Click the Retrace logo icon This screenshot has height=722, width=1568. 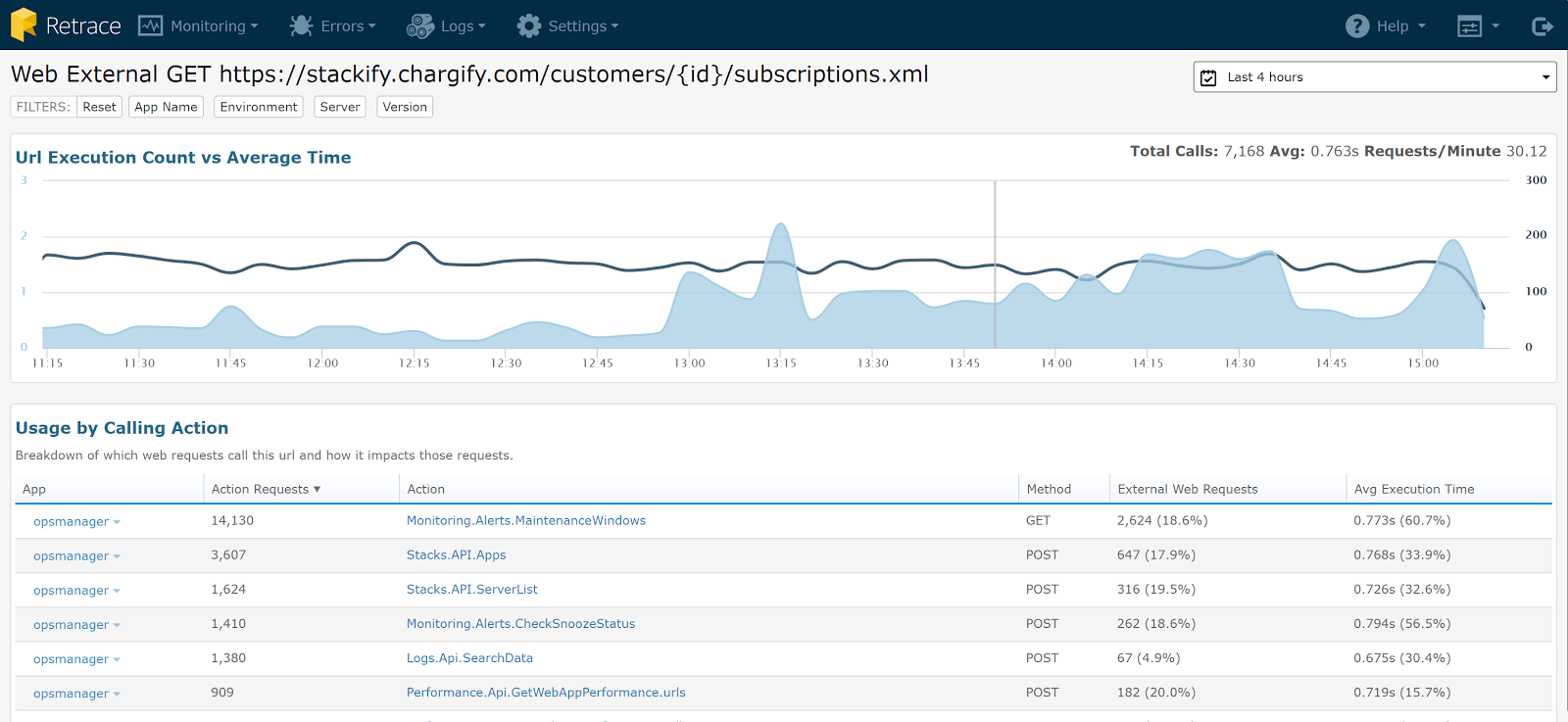(24, 25)
